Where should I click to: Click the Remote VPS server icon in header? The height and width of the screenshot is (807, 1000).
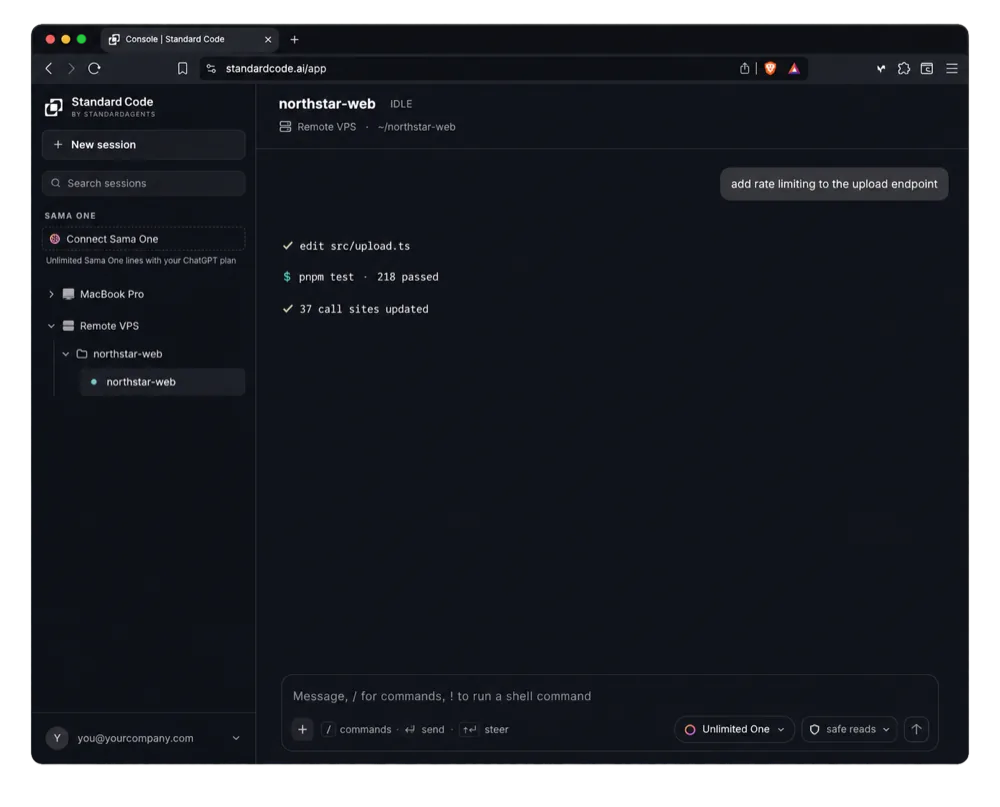pos(285,127)
